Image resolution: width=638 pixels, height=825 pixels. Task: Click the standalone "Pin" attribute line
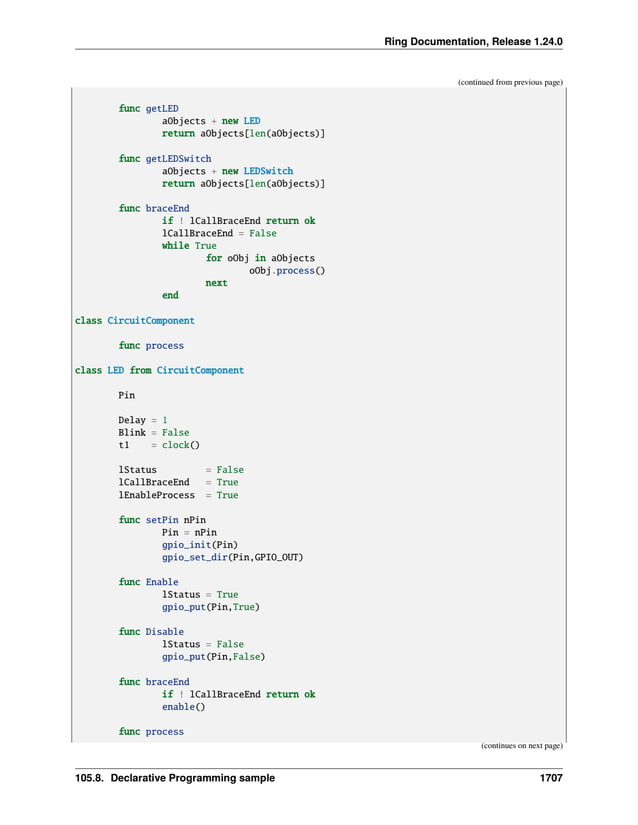coord(126,395)
